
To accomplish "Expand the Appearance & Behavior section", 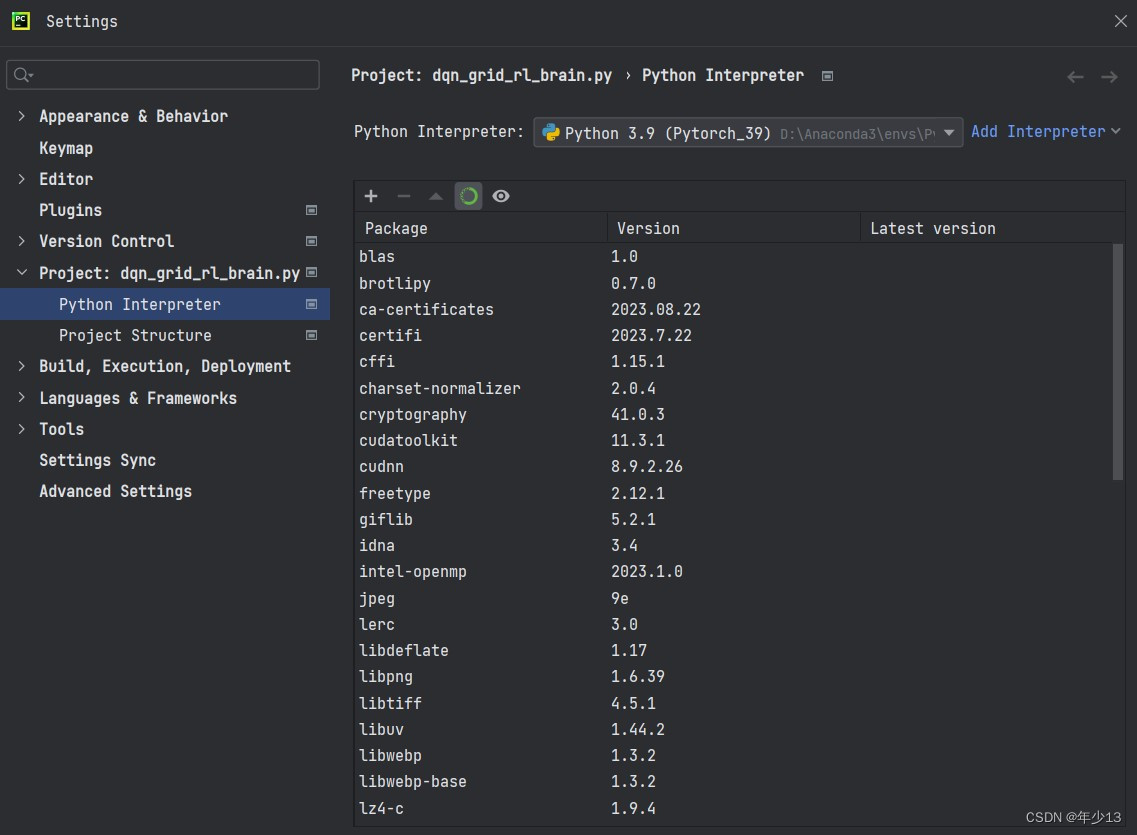I will pyautogui.click(x=22, y=116).
